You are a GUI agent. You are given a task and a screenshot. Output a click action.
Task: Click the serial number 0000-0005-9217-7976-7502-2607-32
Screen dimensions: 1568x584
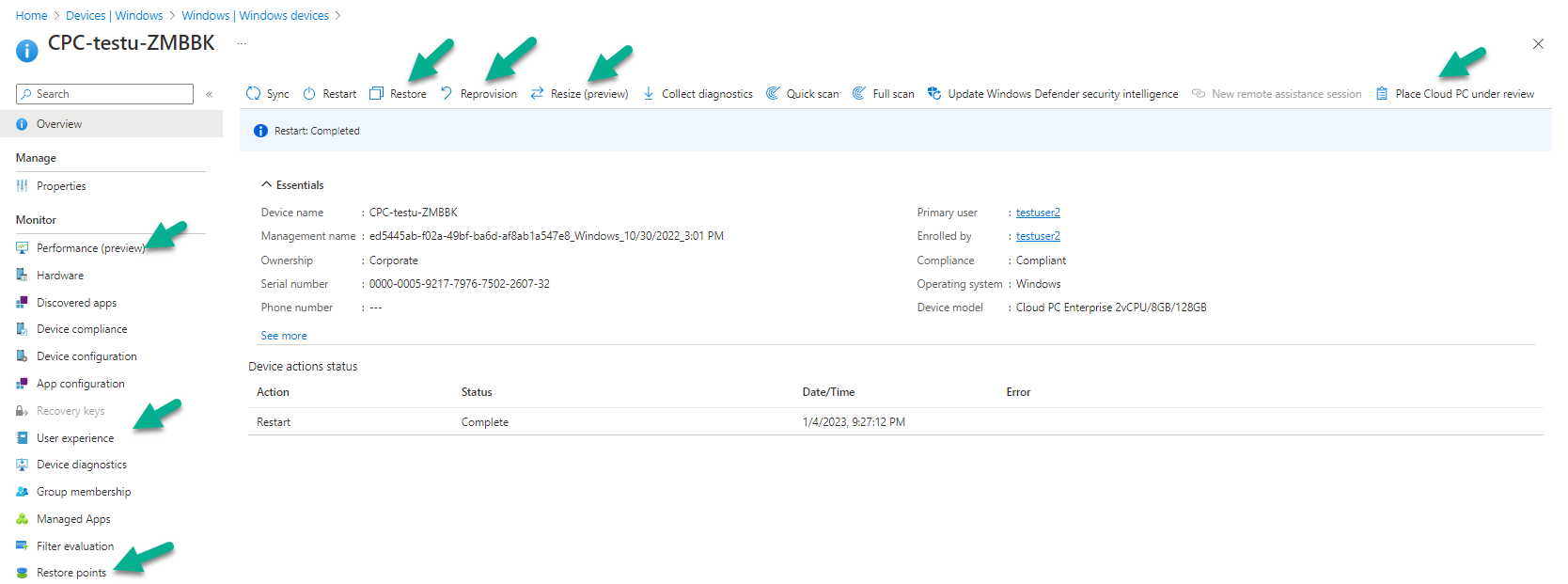tap(460, 284)
